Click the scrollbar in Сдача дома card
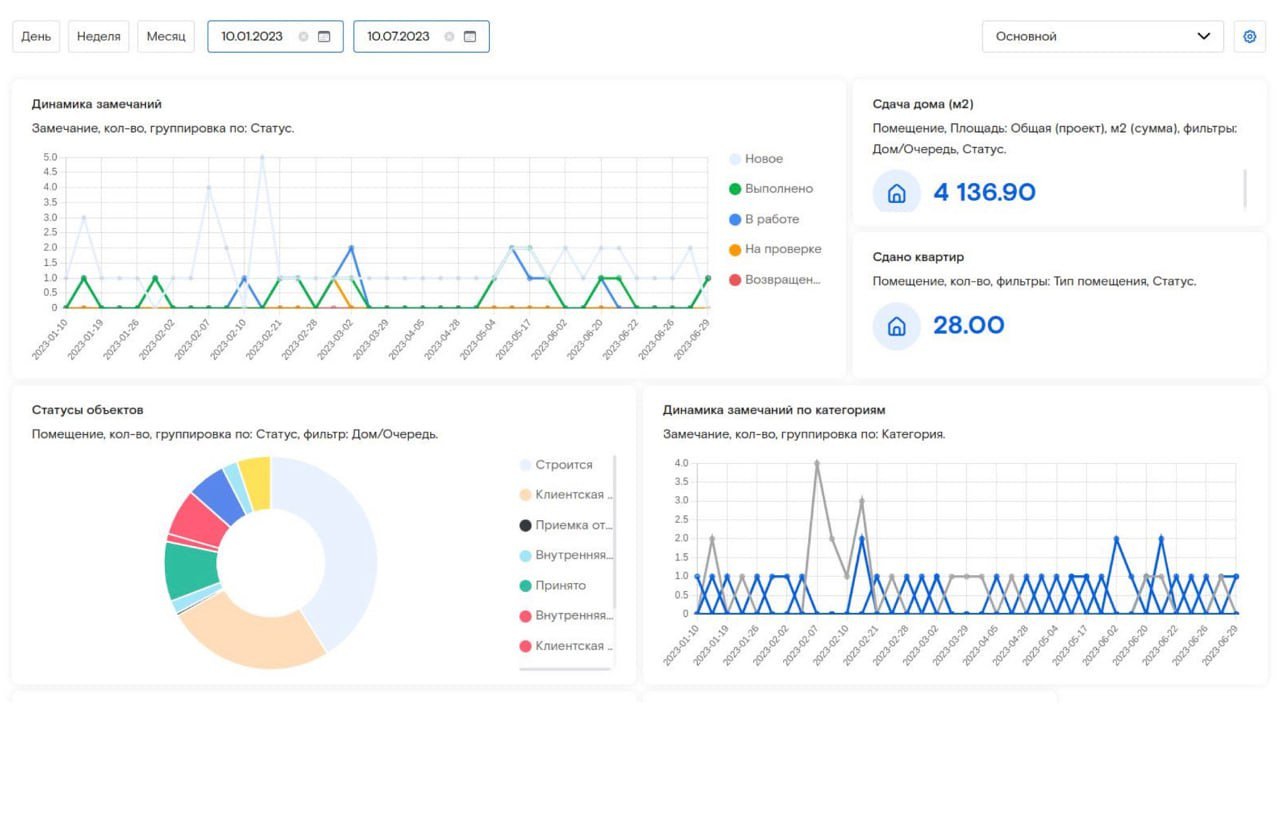 pyautogui.click(x=1245, y=188)
